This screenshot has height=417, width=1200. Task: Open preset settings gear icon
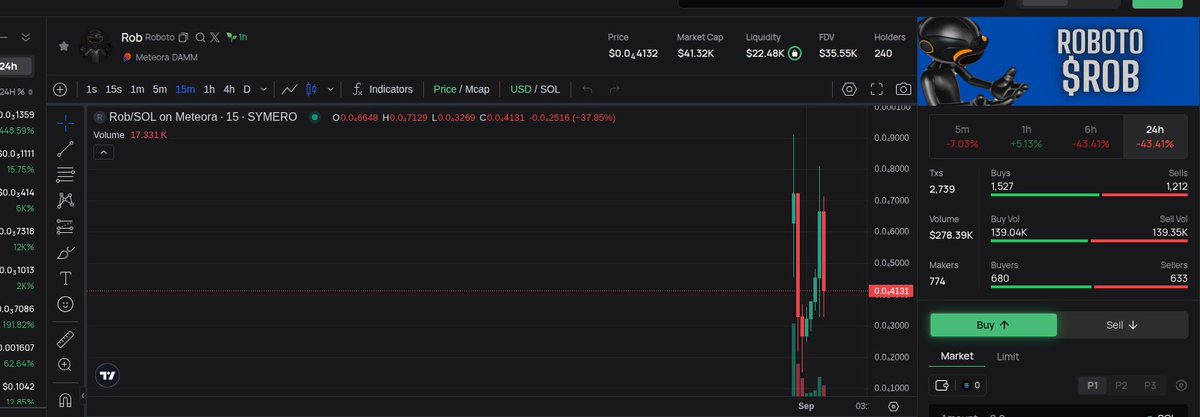coord(1181,385)
